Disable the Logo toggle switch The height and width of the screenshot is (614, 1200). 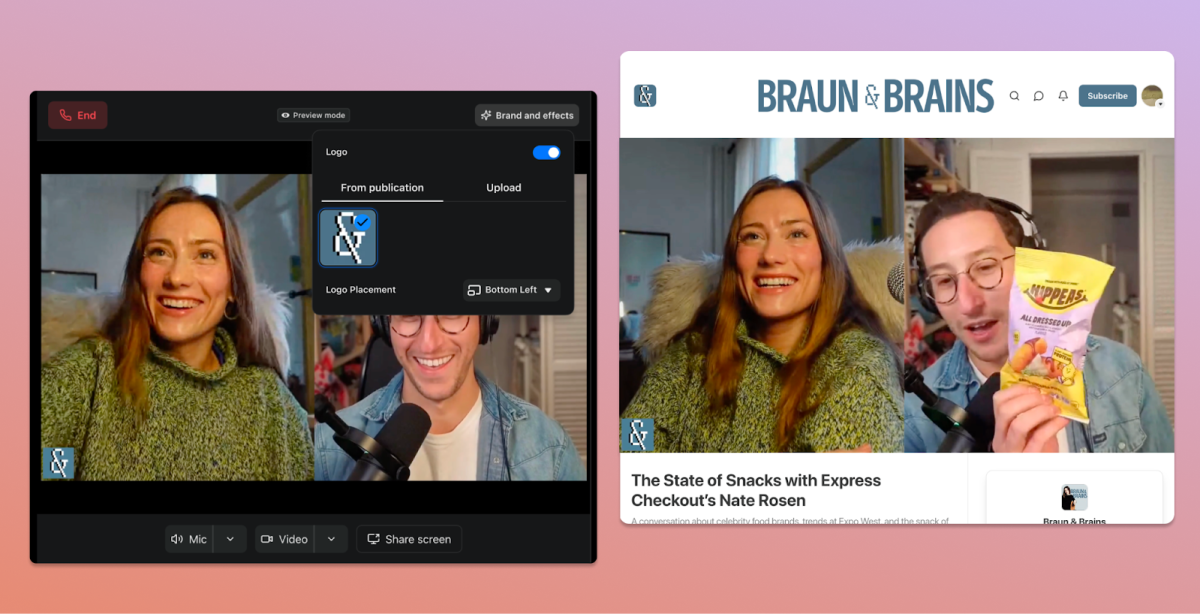(x=546, y=151)
